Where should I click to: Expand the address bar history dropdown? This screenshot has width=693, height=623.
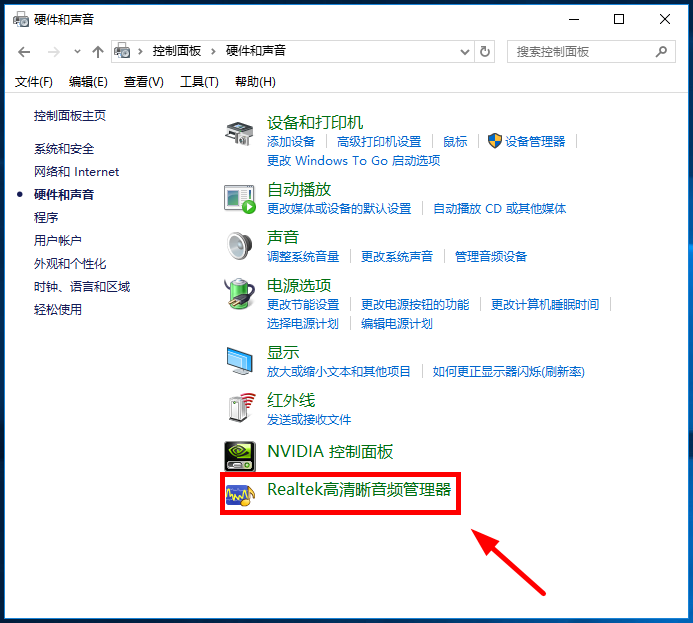tap(465, 51)
